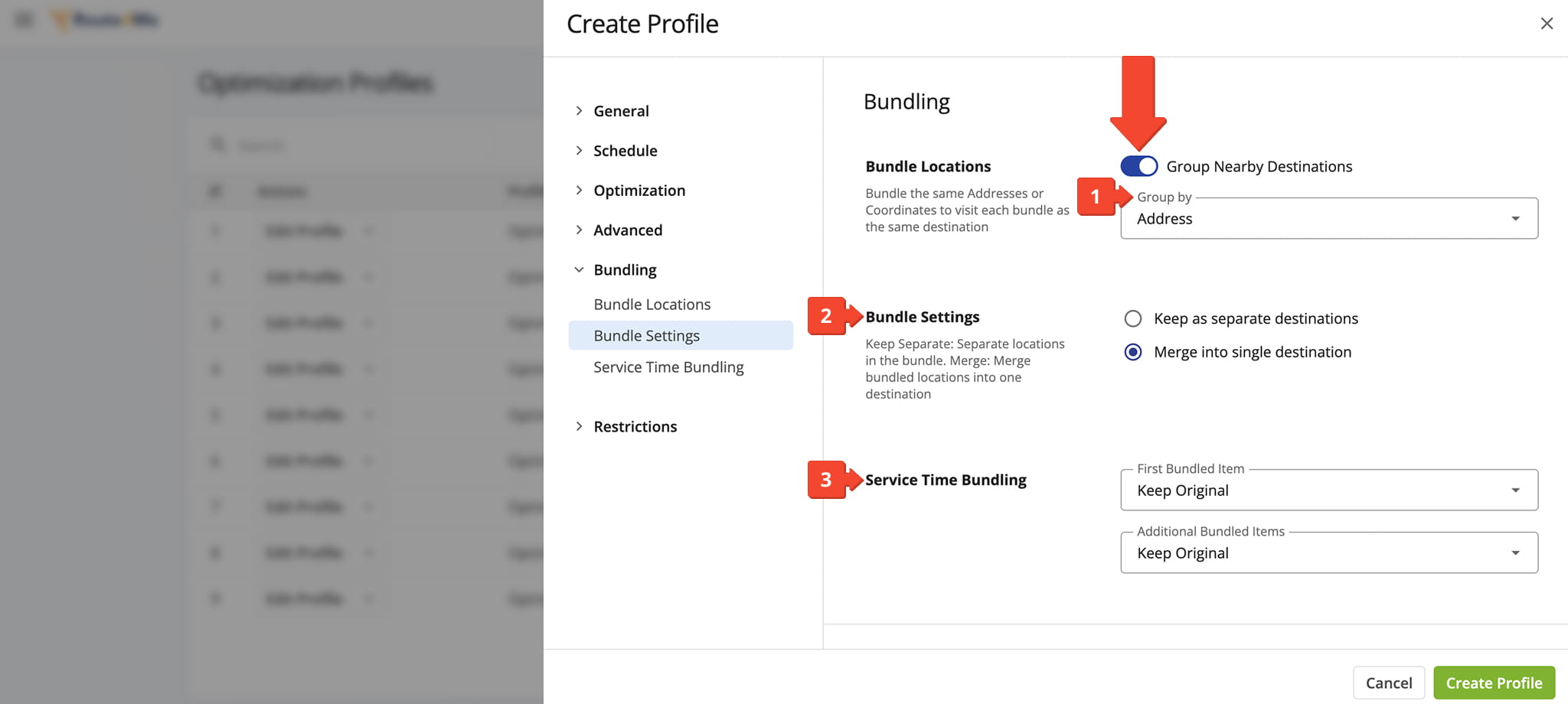Open the Group by dropdown

[x=1328, y=219]
